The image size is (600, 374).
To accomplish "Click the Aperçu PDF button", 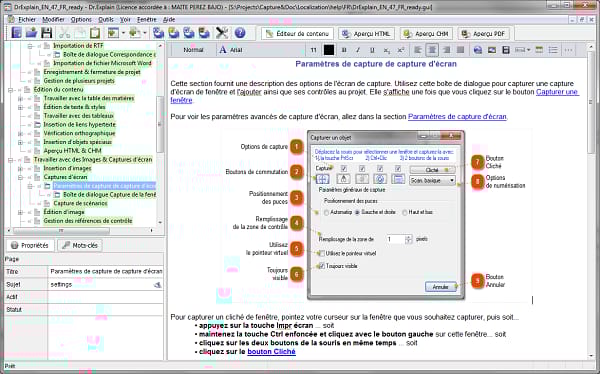I will pos(484,34).
